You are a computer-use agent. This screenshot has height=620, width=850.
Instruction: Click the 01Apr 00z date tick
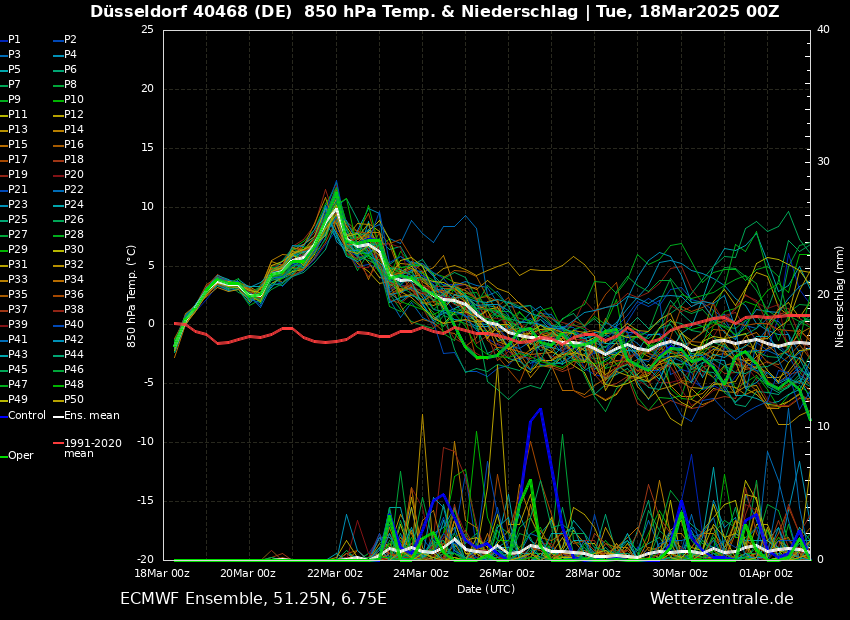pos(766,574)
